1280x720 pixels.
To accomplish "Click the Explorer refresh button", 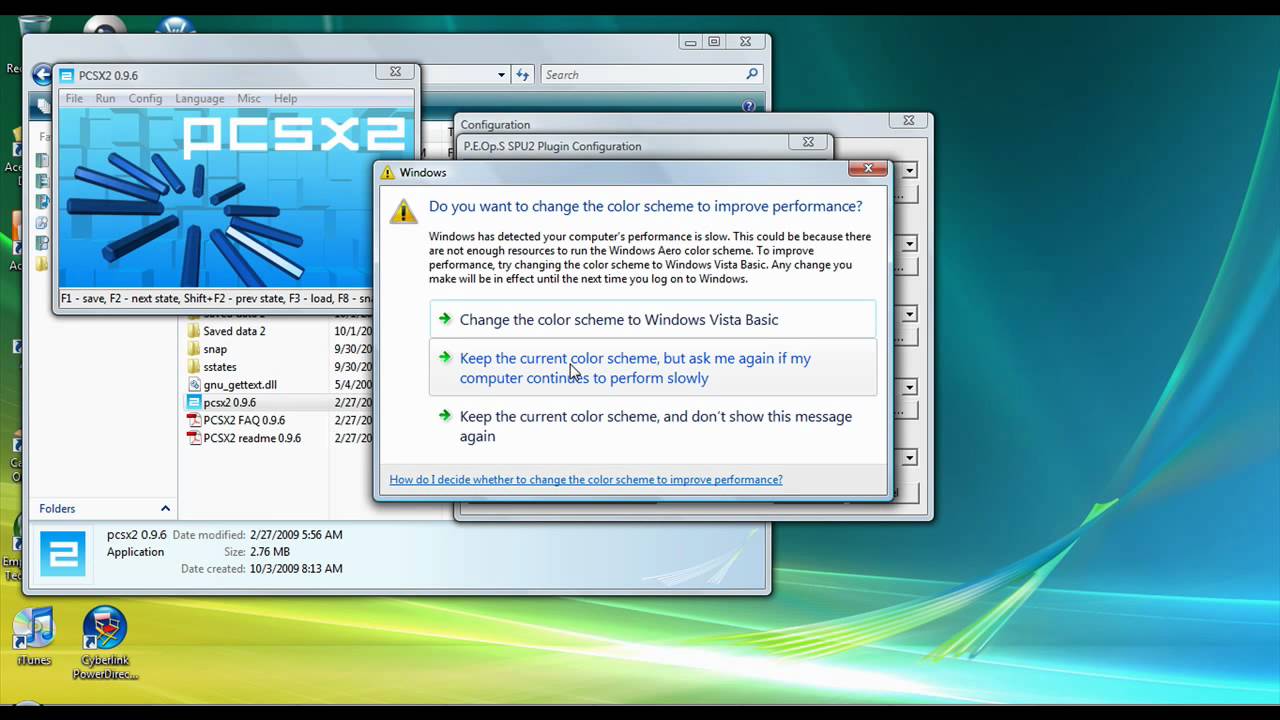I will coord(522,75).
